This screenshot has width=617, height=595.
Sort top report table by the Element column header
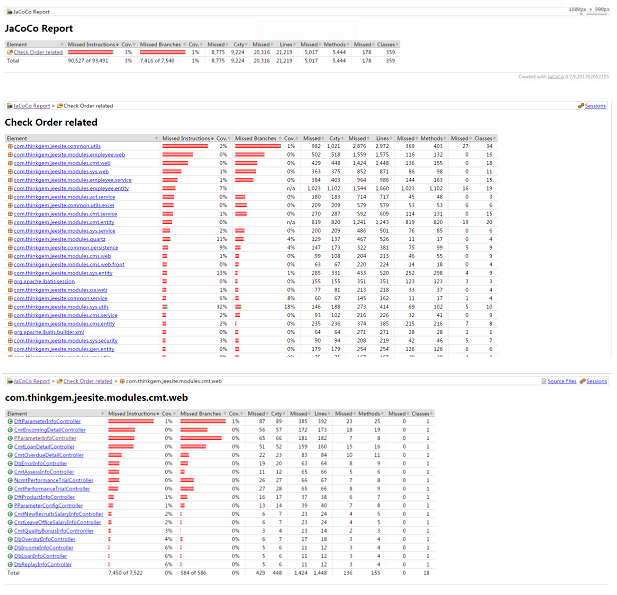[x=35, y=44]
